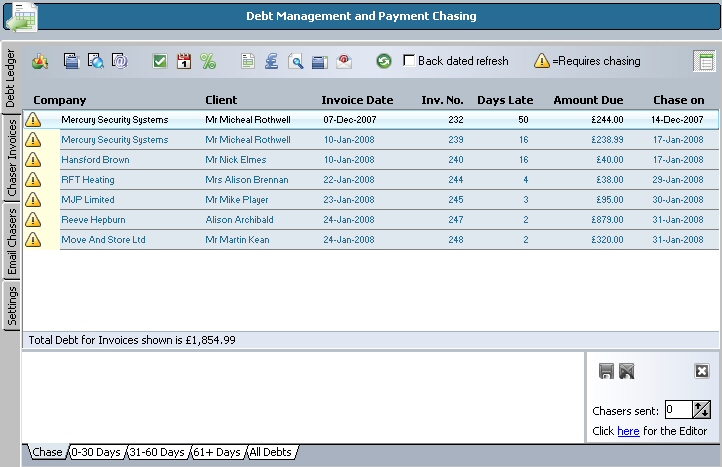Click the 'here' link for the Editor
Screen dimensions: 722x467
[628, 431]
